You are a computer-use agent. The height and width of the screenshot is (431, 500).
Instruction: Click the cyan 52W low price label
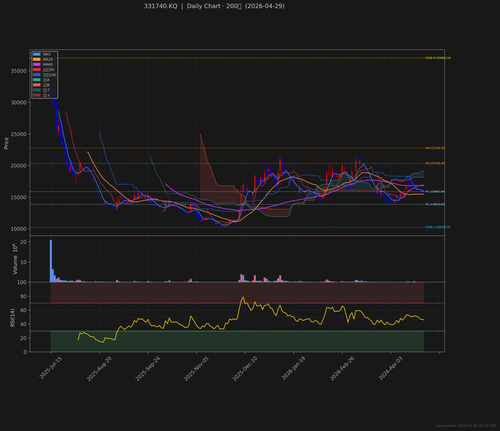438,227
